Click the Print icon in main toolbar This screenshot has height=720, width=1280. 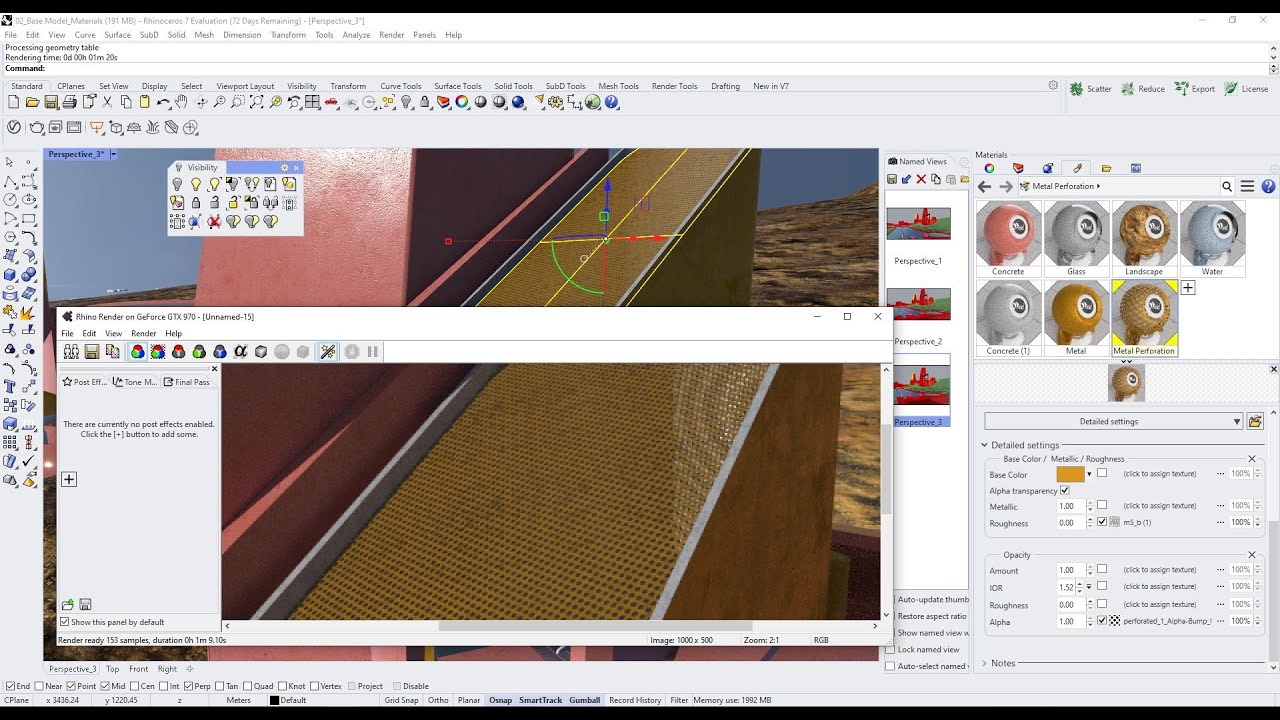(70, 102)
